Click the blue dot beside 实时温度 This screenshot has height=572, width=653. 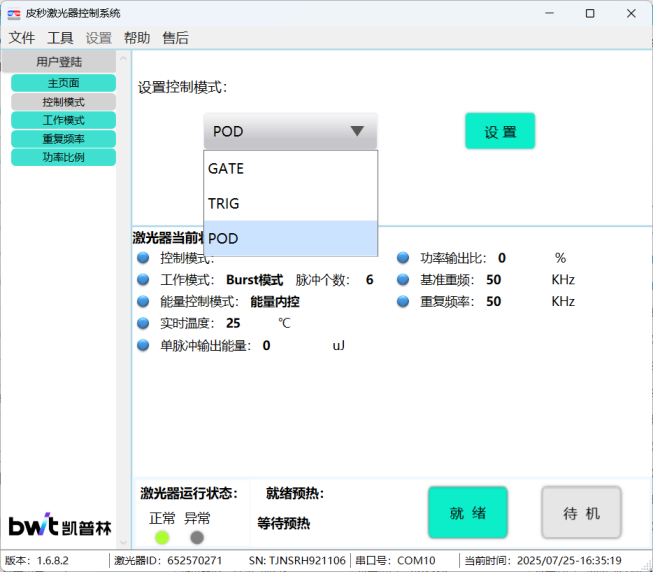tap(143, 323)
